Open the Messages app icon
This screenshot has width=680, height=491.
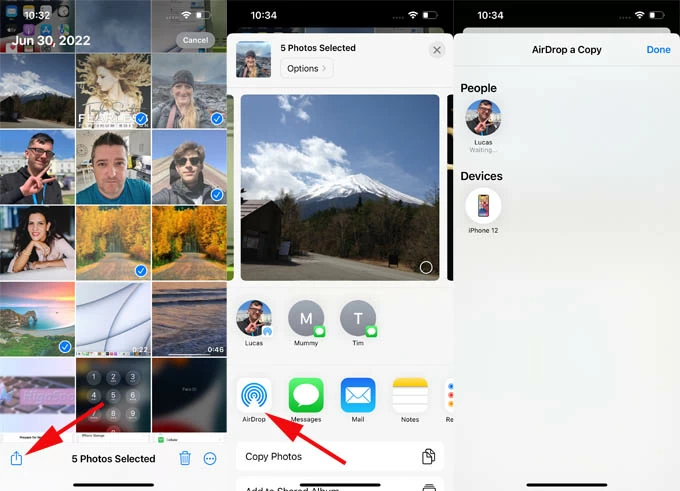(x=306, y=395)
